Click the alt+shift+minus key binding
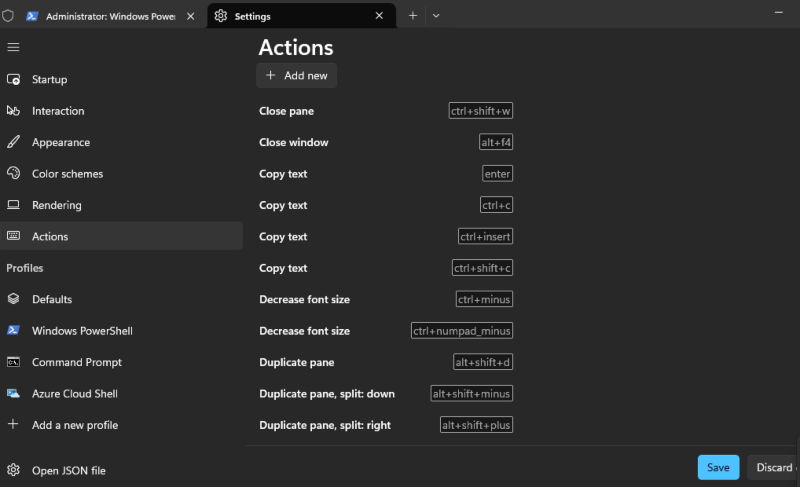 point(471,394)
